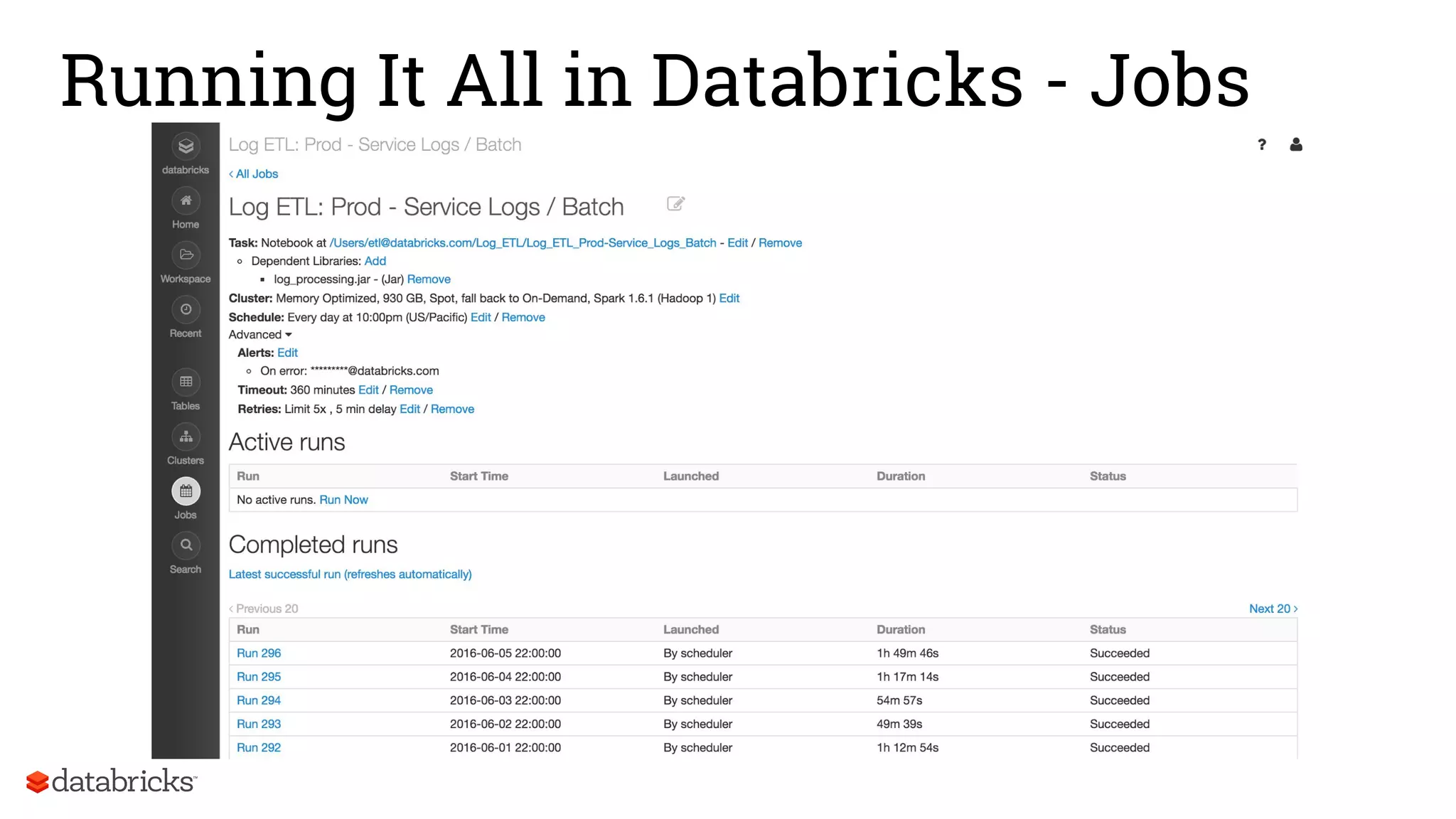The height and width of the screenshot is (819, 1456).
Task: Click the Completed runs Duration column header
Action: pos(901,630)
